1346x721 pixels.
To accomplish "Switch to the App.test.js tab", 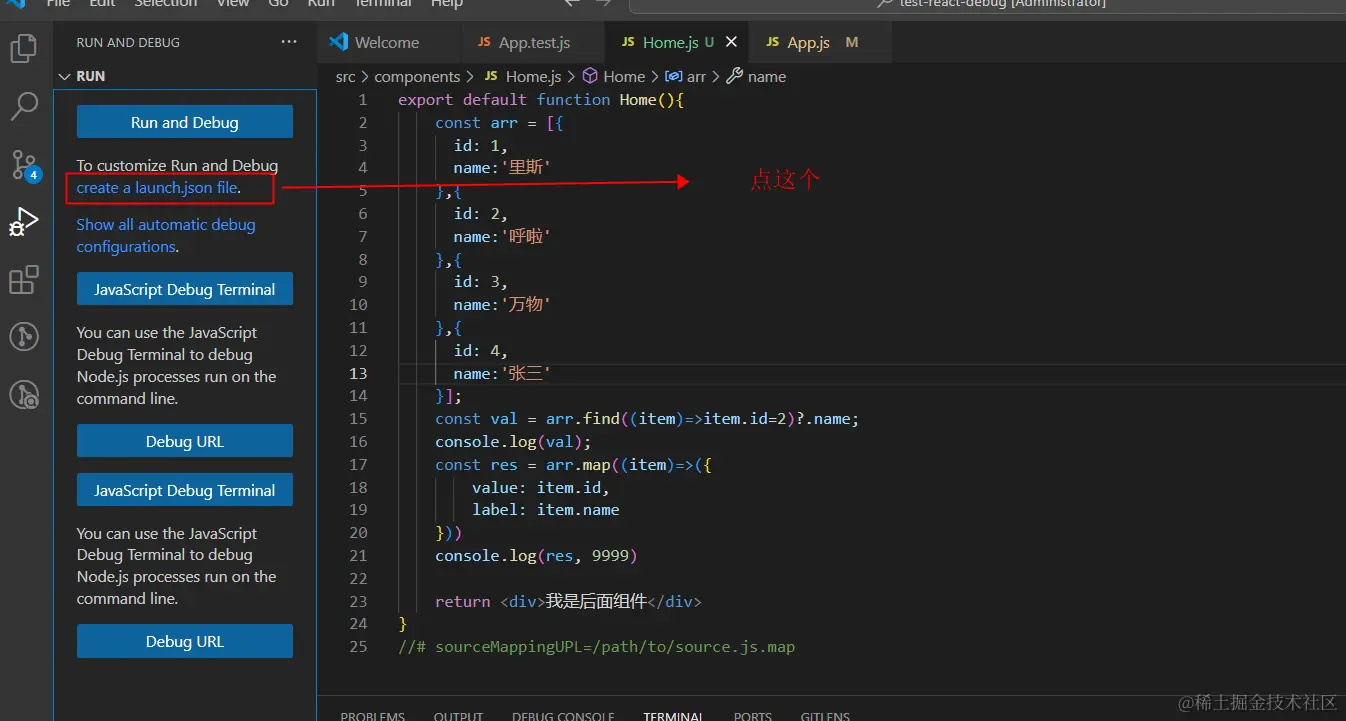I will coord(533,42).
